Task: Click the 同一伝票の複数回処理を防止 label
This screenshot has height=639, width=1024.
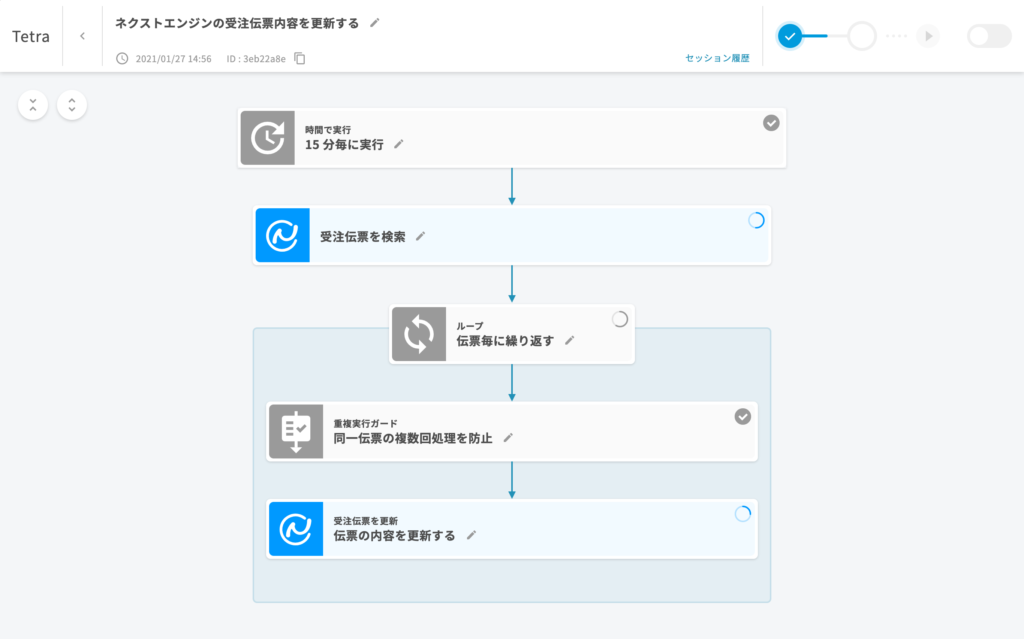Action: [x=413, y=438]
